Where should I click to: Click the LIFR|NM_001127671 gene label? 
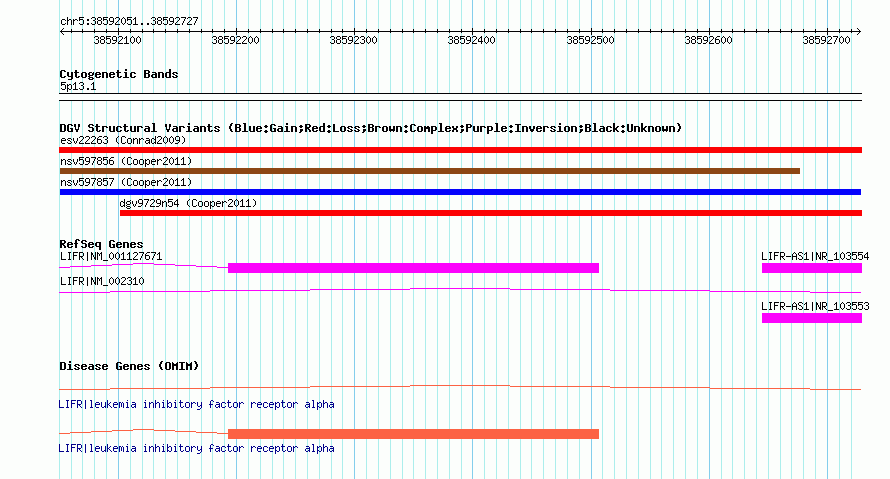(x=111, y=257)
